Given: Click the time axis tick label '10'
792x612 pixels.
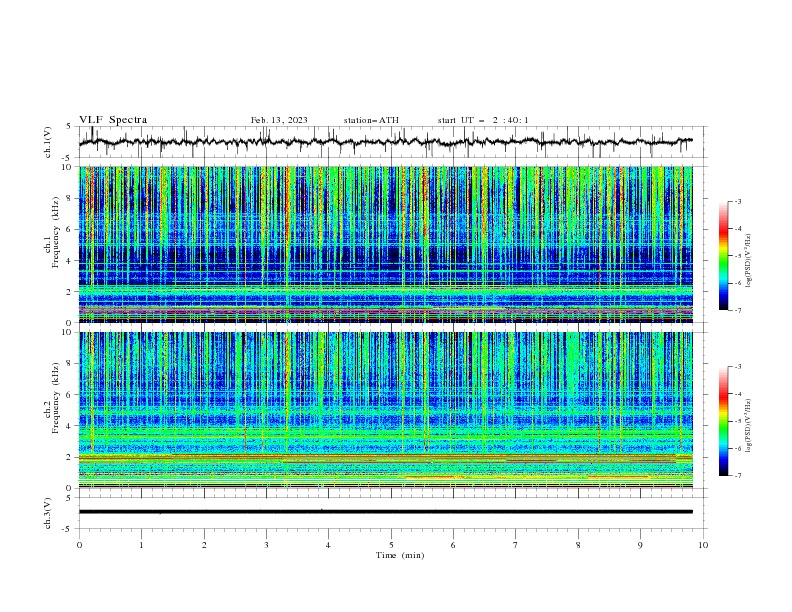Looking at the screenshot, I should [703, 545].
